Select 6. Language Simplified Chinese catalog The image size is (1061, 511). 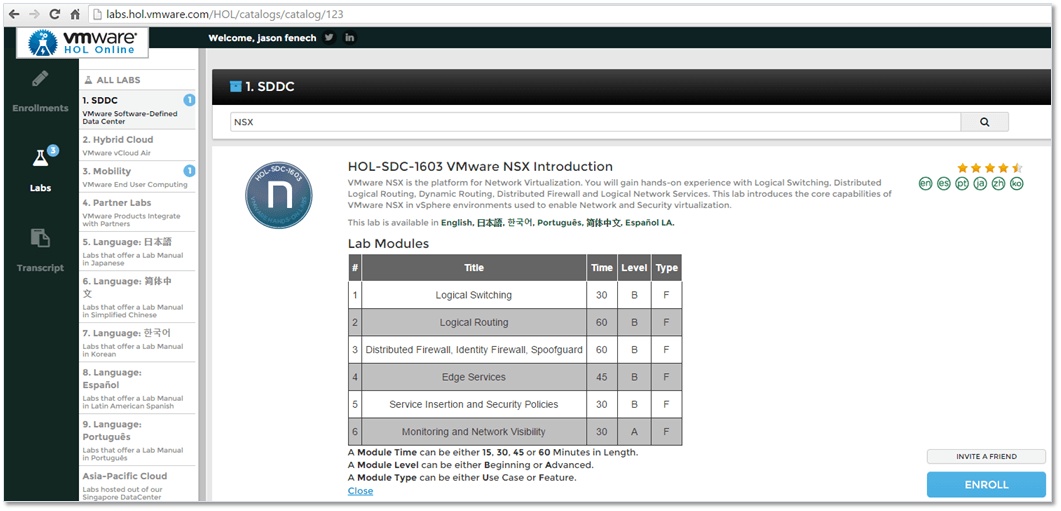click(x=137, y=296)
